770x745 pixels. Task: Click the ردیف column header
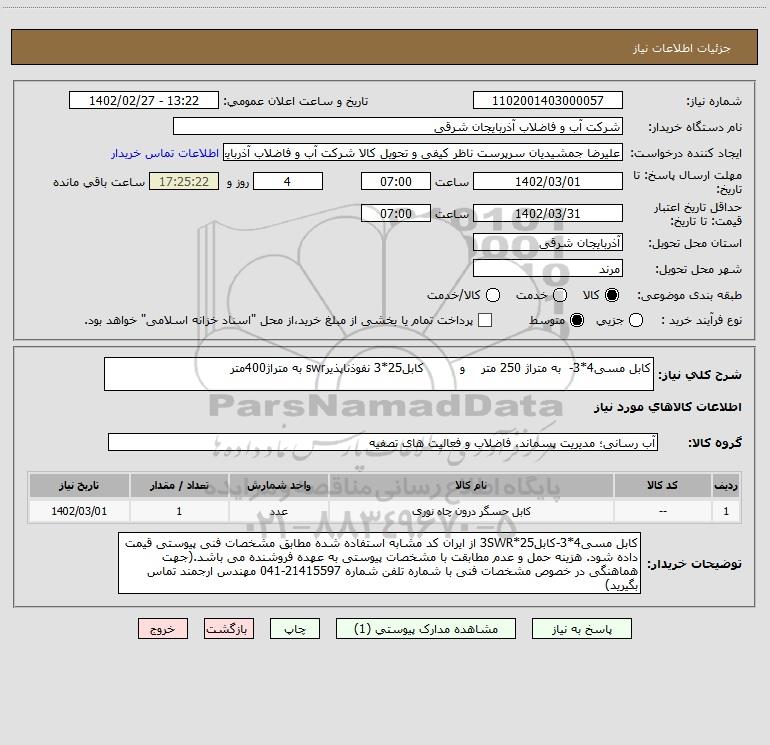(726, 485)
